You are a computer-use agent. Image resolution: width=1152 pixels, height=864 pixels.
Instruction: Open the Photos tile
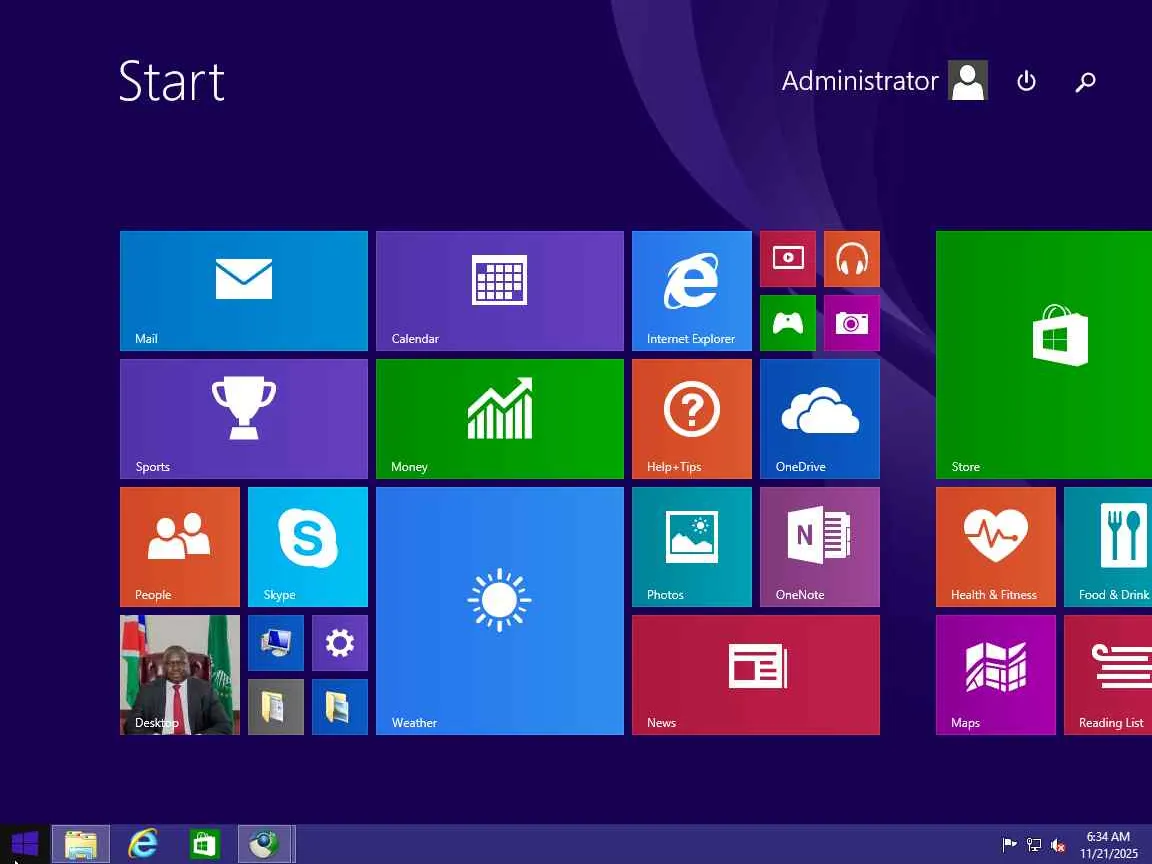(x=691, y=547)
